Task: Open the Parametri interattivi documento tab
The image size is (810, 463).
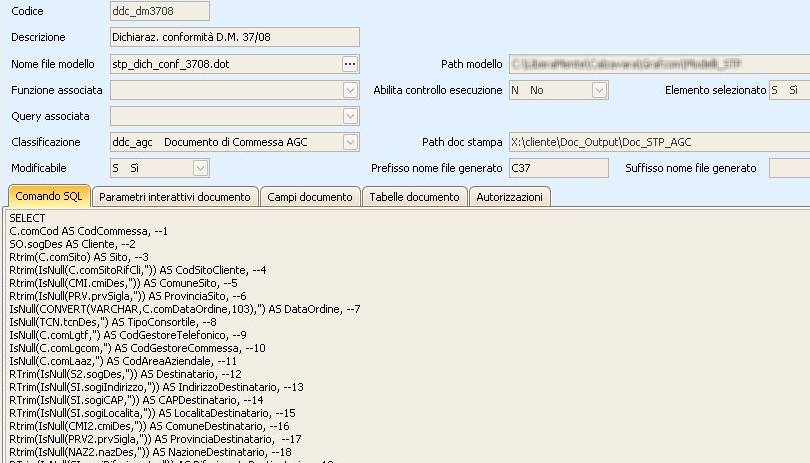Action: [x=175, y=197]
